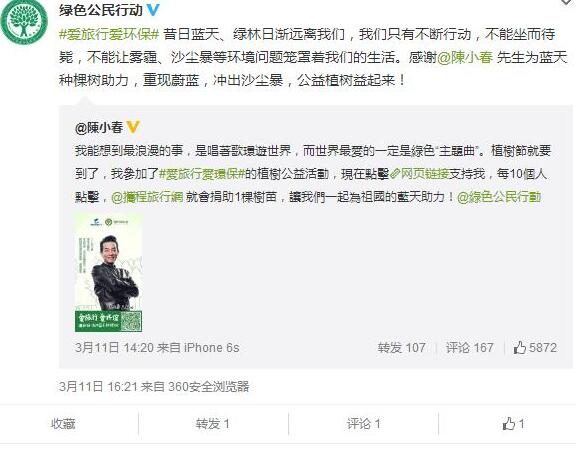Click blue verified badge beside 绿色公民行动

tap(153, 10)
